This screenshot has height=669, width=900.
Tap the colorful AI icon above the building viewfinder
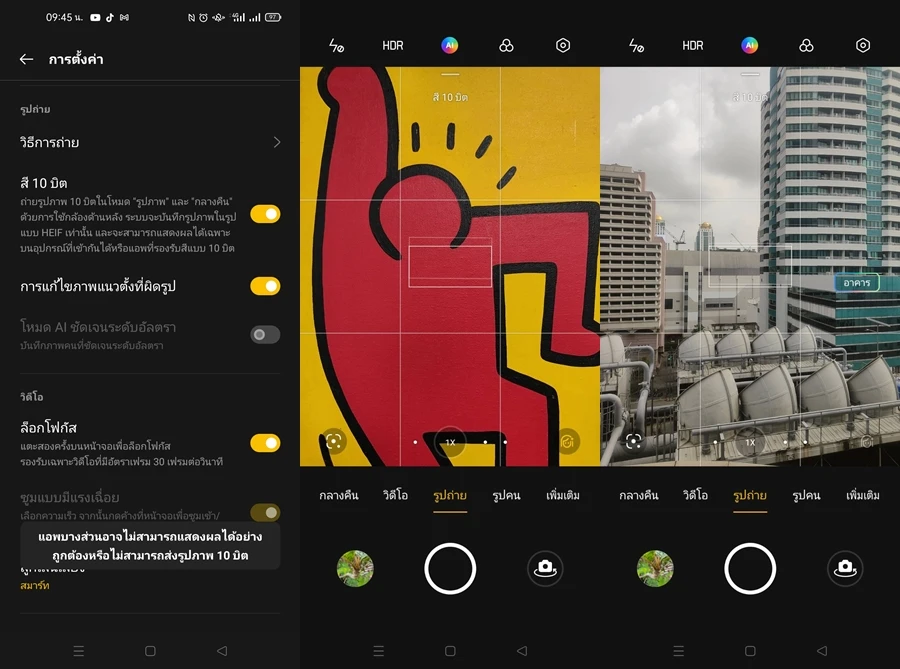pyautogui.click(x=750, y=46)
